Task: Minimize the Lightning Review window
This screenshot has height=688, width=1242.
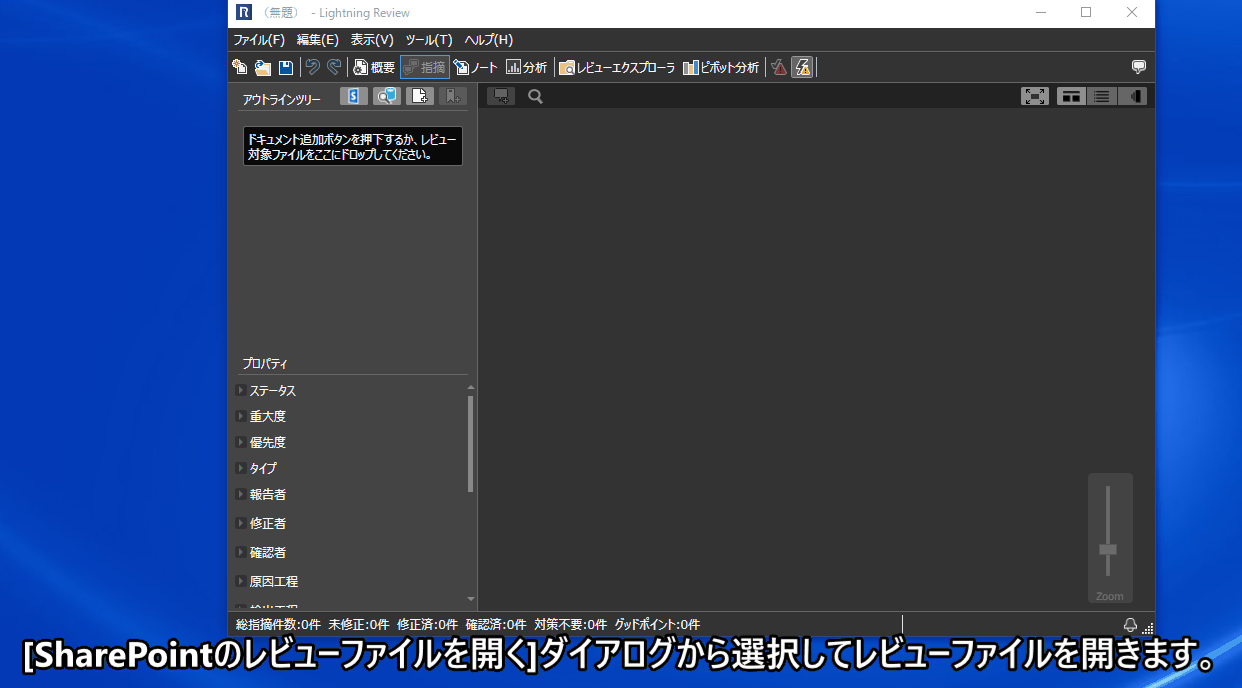Action: tap(1040, 13)
